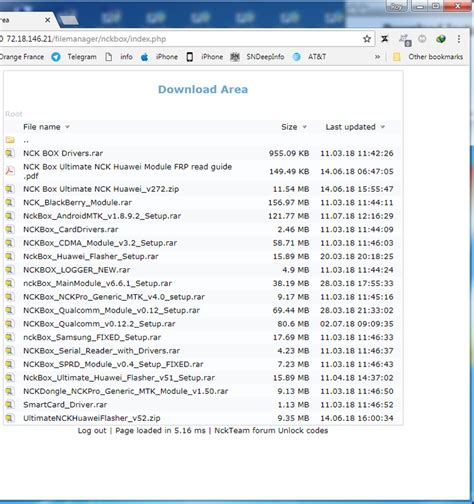This screenshot has height=504, width=474.
Task: Sort by File name arrow
Action: coord(67,127)
